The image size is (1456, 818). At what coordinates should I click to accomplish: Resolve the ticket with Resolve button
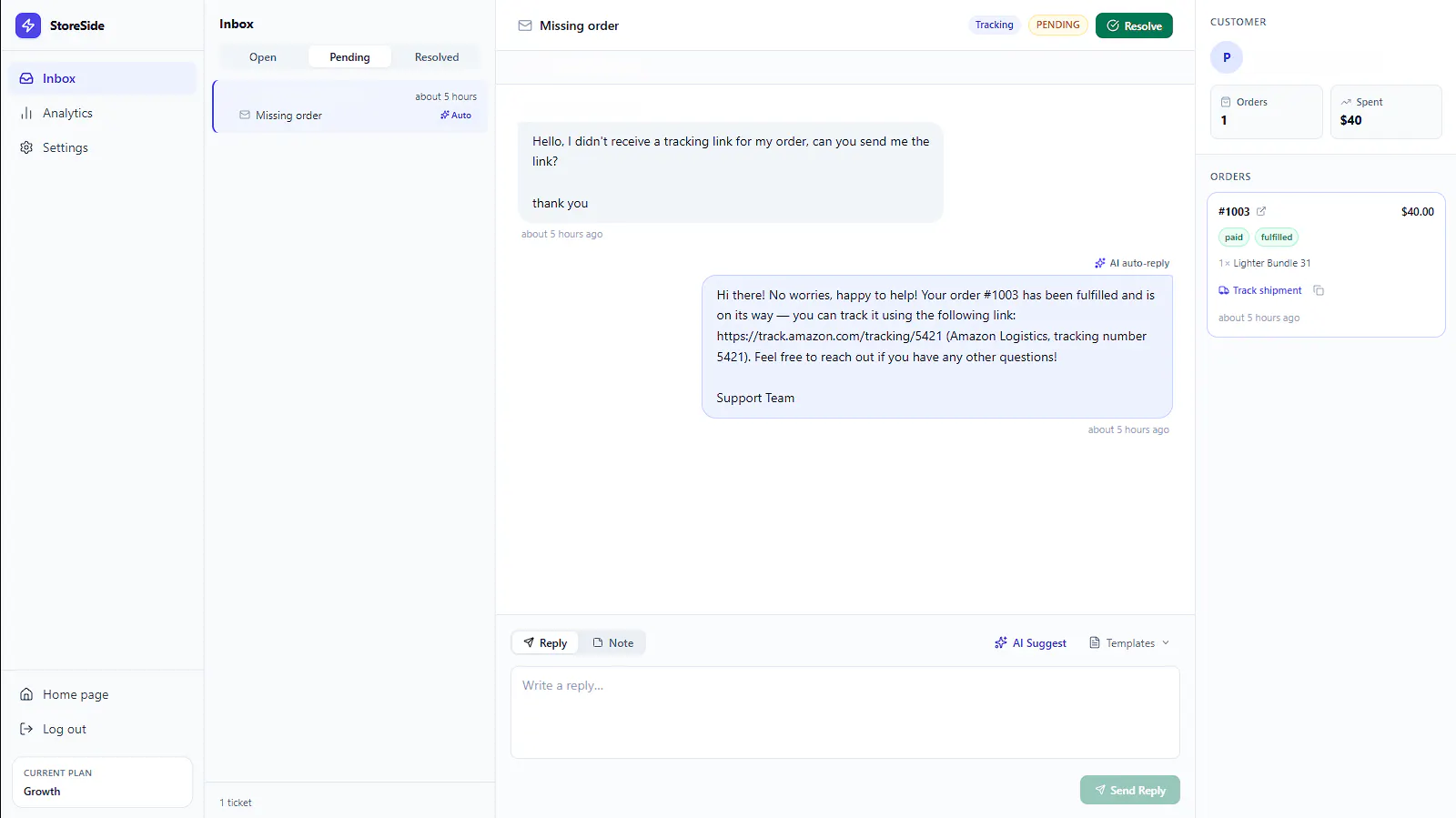coord(1134,25)
